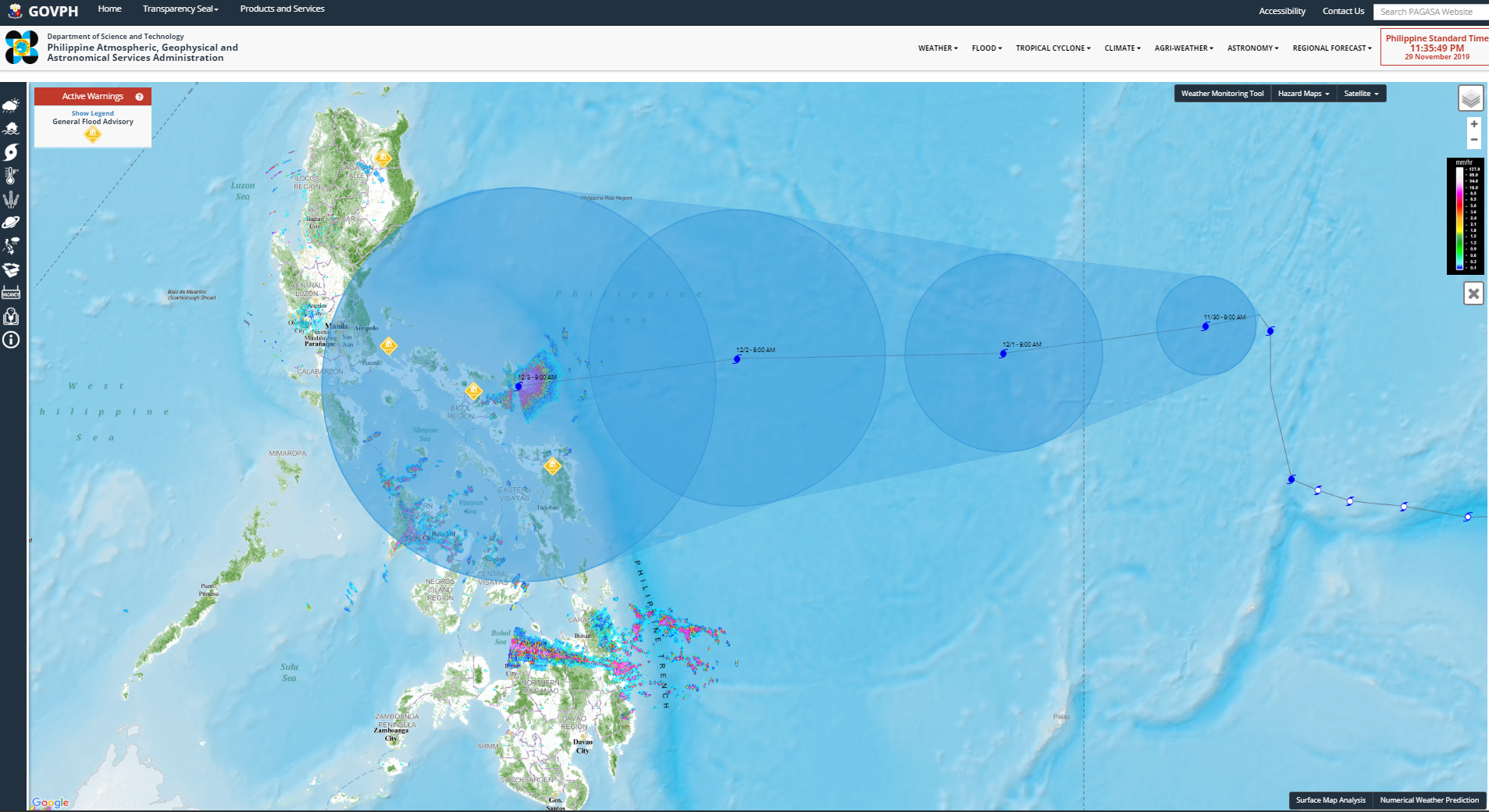Open the flood house sidebar icon
This screenshot has height=812, width=1489.
tap(11, 129)
